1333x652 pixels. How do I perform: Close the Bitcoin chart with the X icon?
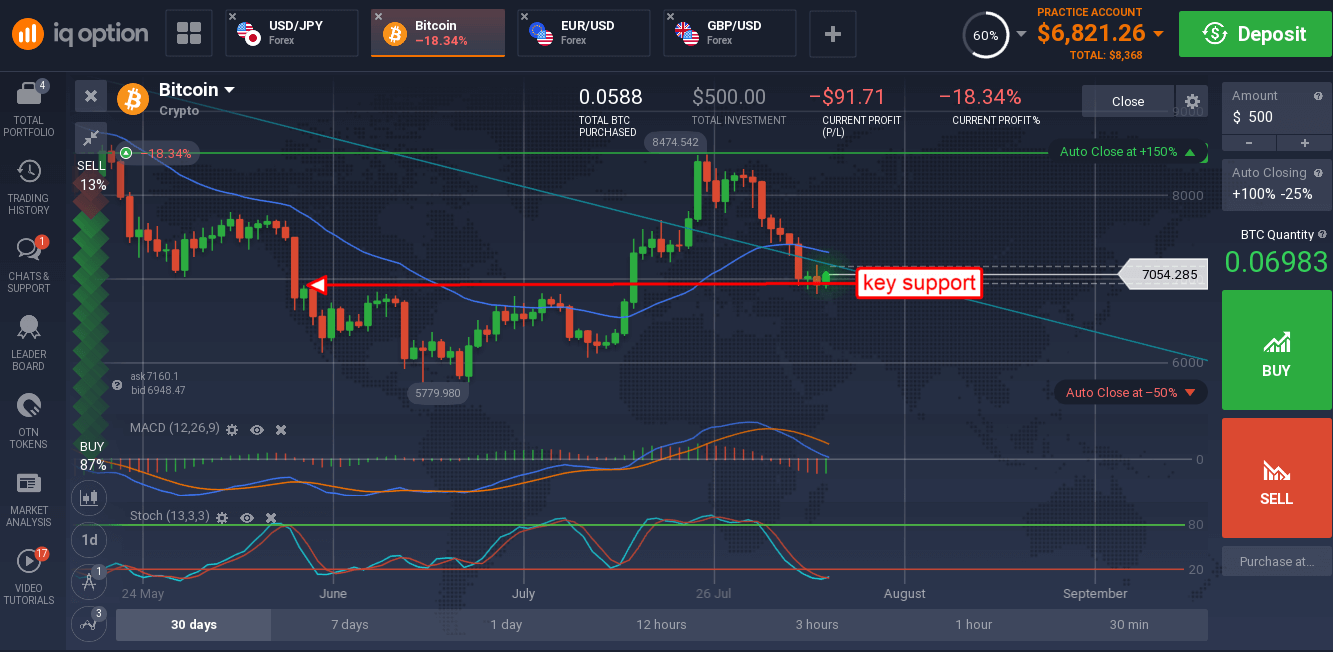click(91, 96)
